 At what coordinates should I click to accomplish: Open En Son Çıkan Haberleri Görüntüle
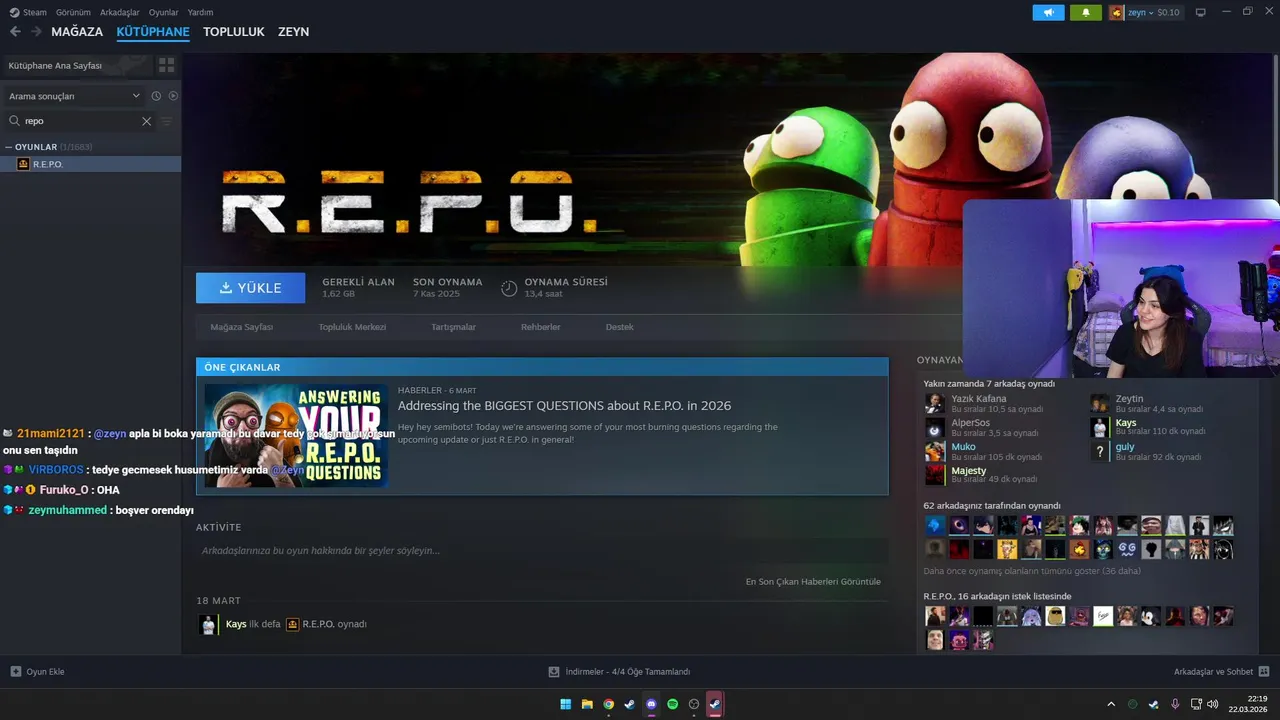click(813, 582)
